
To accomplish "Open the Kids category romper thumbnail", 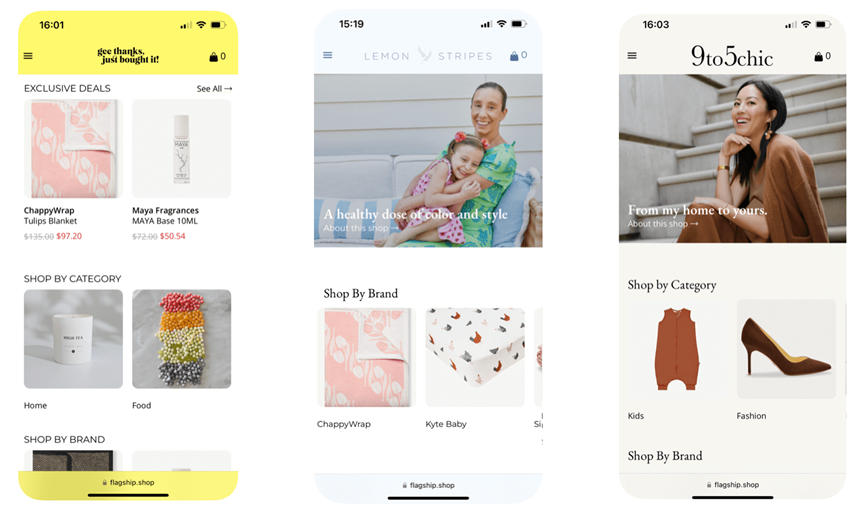I will coord(677,349).
